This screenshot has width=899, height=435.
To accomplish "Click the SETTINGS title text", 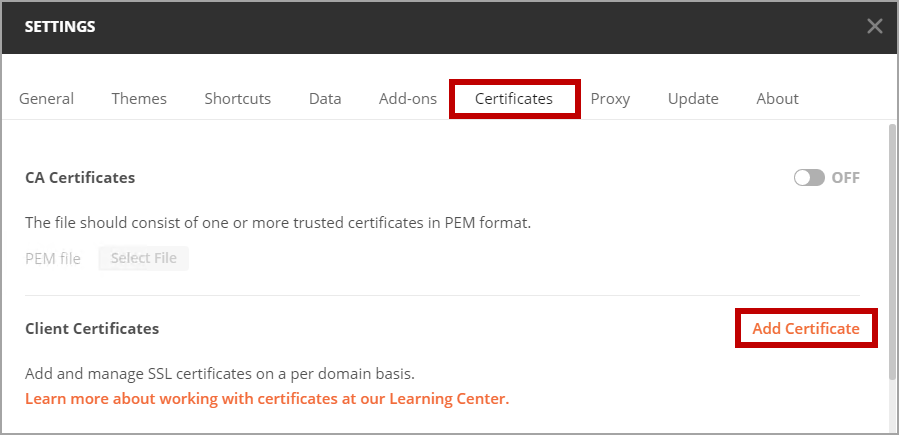I will pyautogui.click(x=60, y=27).
